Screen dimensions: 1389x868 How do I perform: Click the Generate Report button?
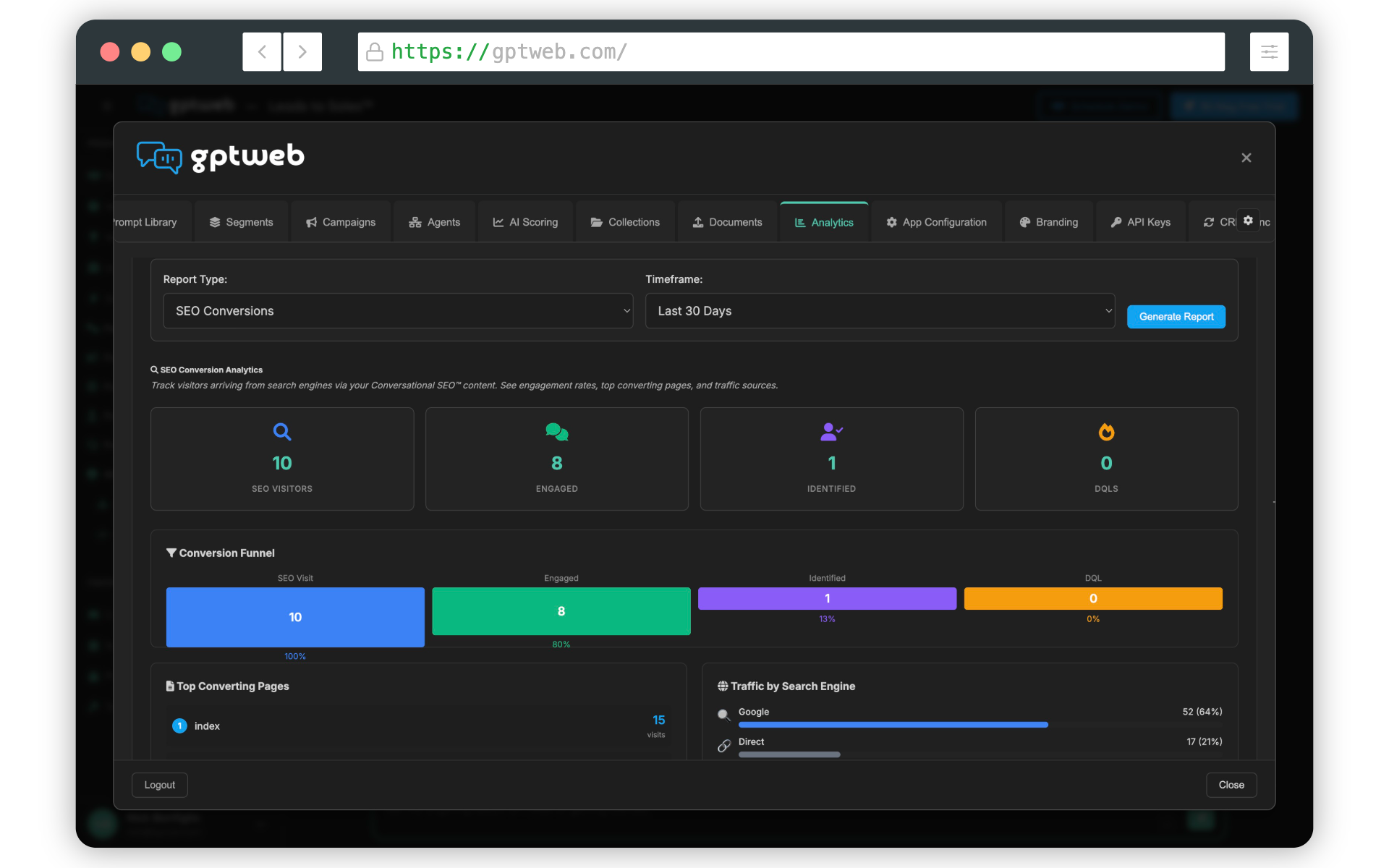click(1176, 317)
